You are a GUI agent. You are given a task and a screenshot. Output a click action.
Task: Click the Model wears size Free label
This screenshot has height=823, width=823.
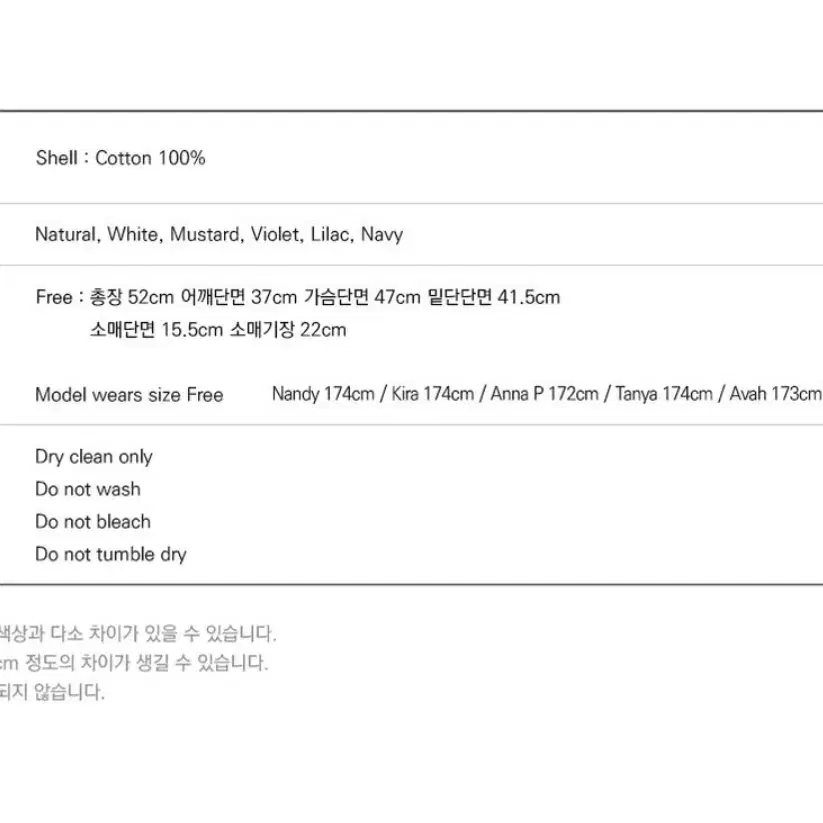(x=129, y=395)
